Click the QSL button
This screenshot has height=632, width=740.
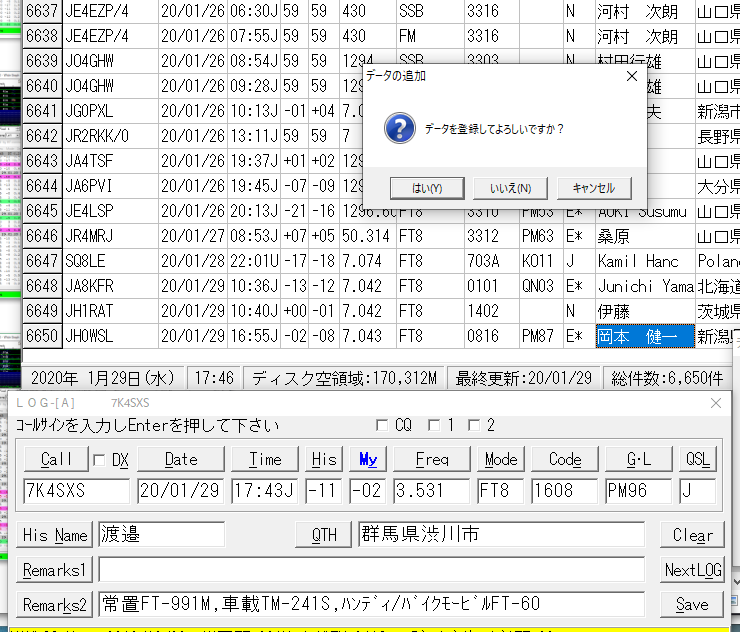tap(698, 459)
